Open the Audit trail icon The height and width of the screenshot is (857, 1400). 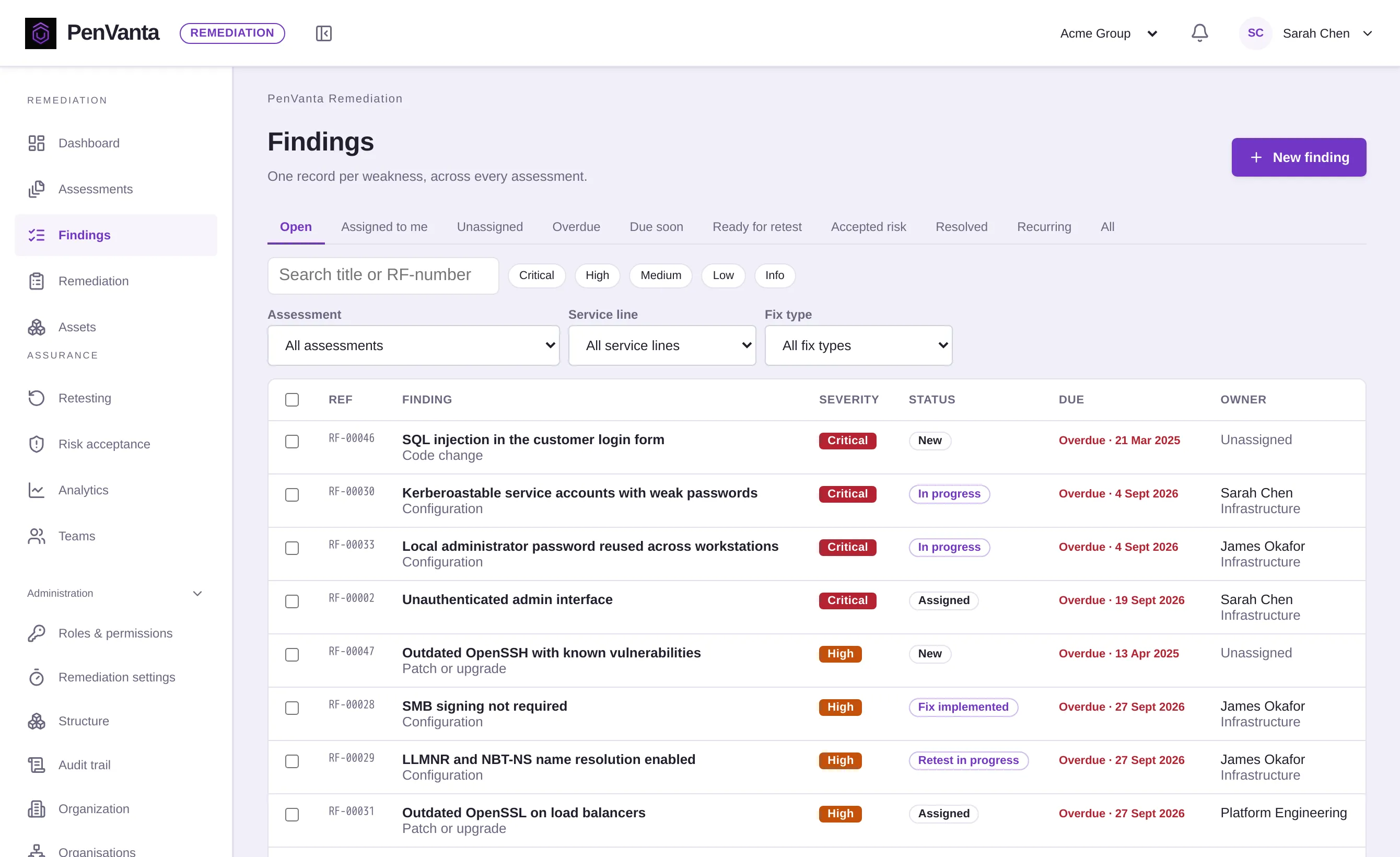pyautogui.click(x=37, y=765)
